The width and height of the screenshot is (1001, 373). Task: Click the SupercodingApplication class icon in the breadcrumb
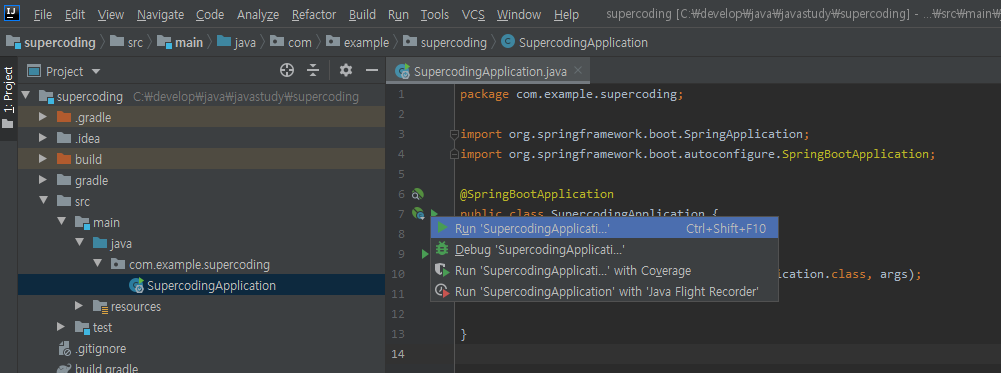[x=508, y=42]
